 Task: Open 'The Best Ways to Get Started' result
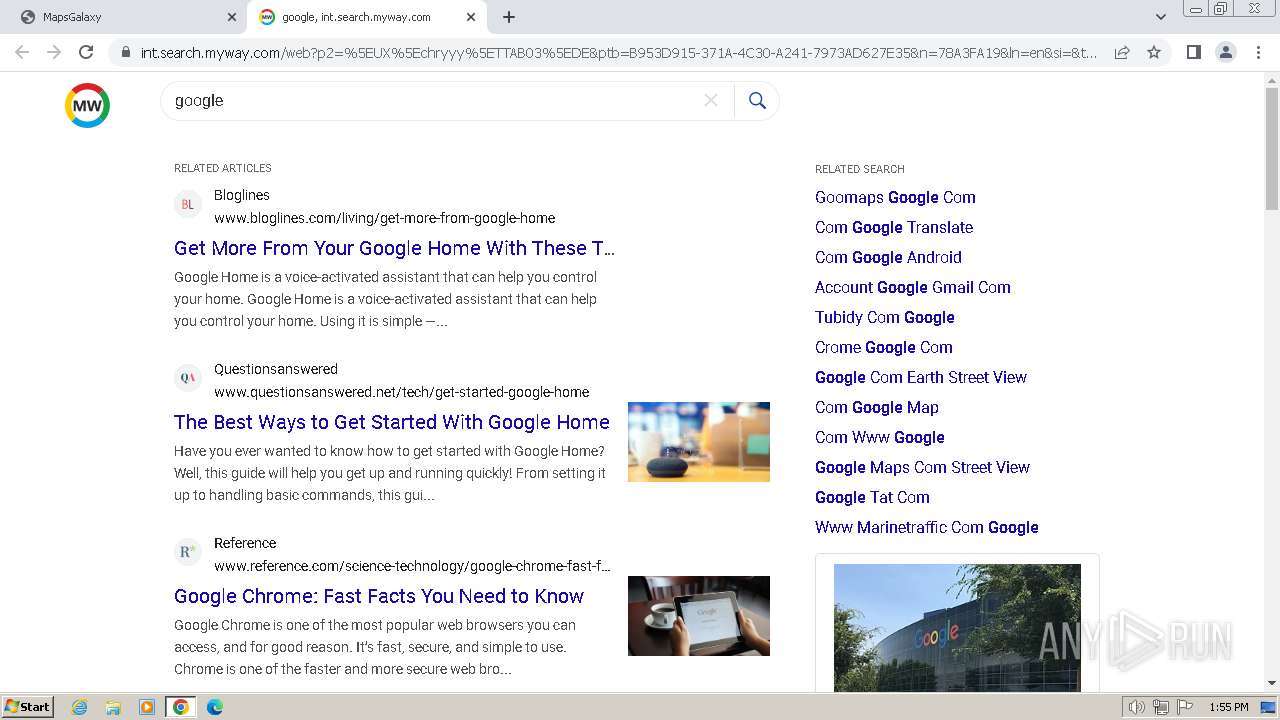(x=392, y=422)
